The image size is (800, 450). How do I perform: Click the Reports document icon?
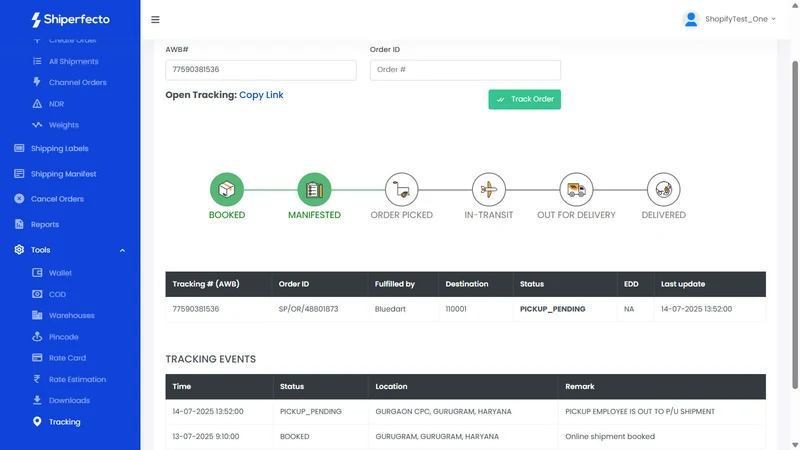(x=19, y=224)
